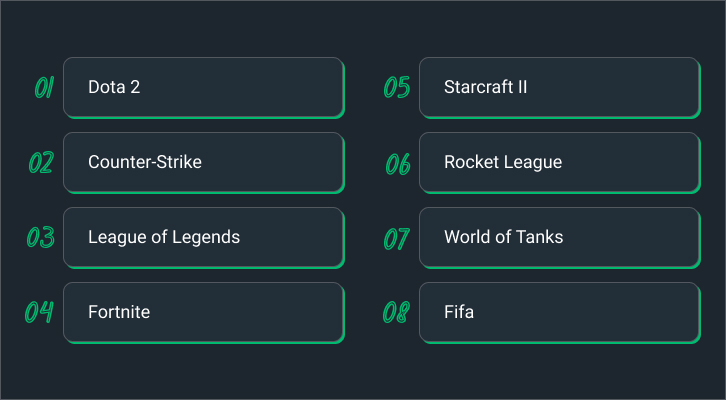This screenshot has width=726, height=400.
Task: Choose the World of Tanks card
Action: [560, 238]
